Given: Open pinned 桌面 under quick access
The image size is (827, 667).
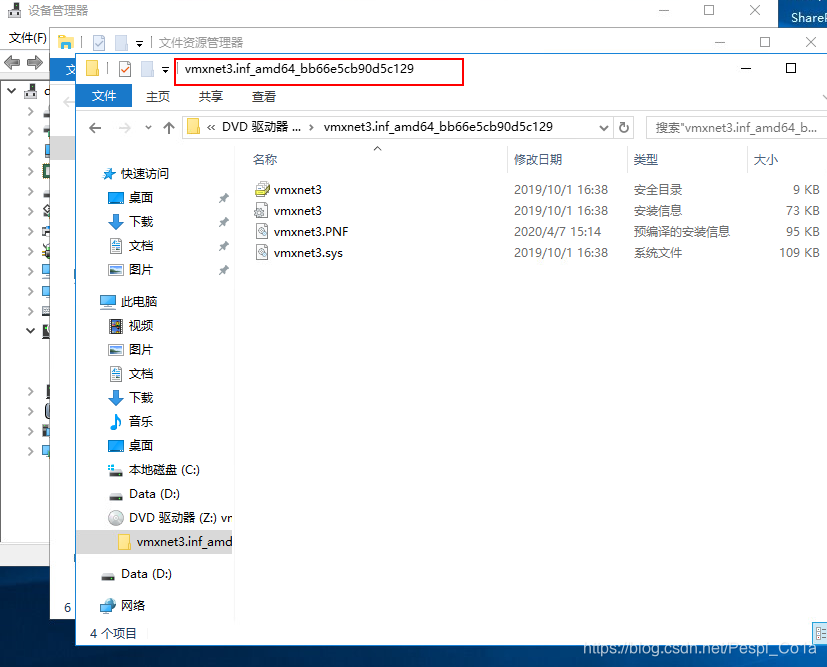Looking at the screenshot, I should click(141, 198).
